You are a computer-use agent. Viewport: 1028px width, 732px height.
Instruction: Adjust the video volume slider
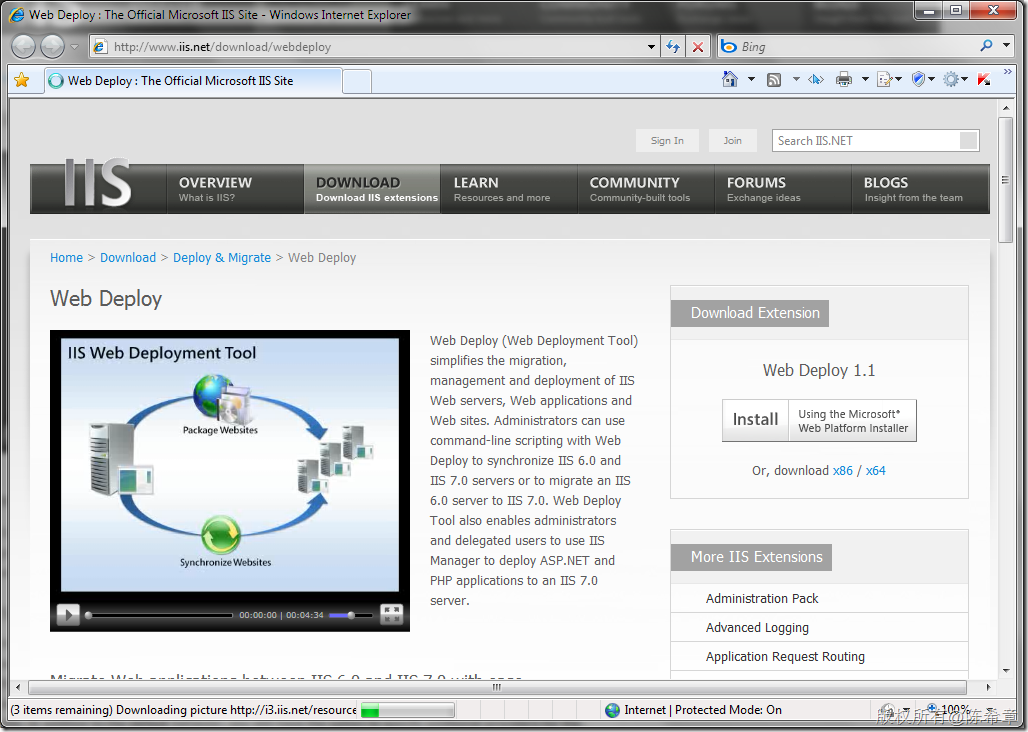point(351,615)
